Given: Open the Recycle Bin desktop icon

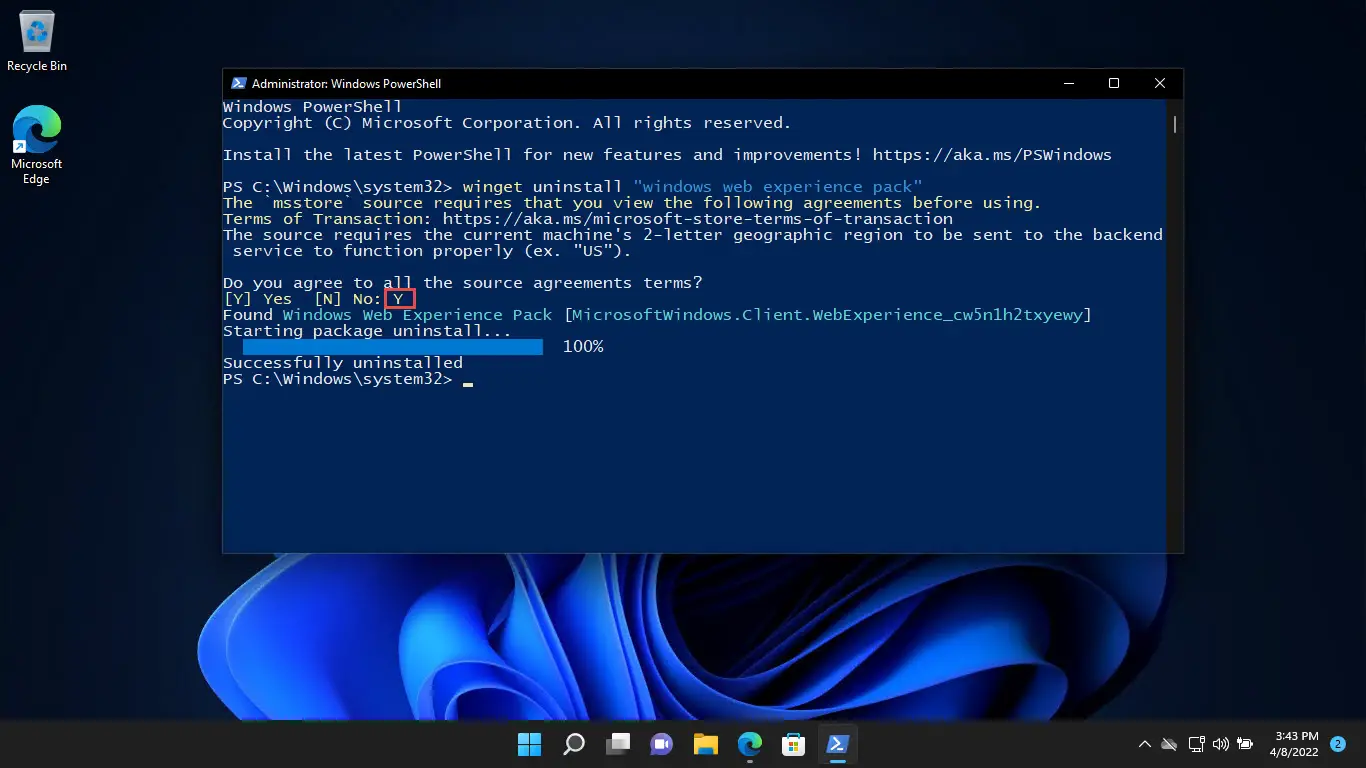Looking at the screenshot, I should (37, 42).
